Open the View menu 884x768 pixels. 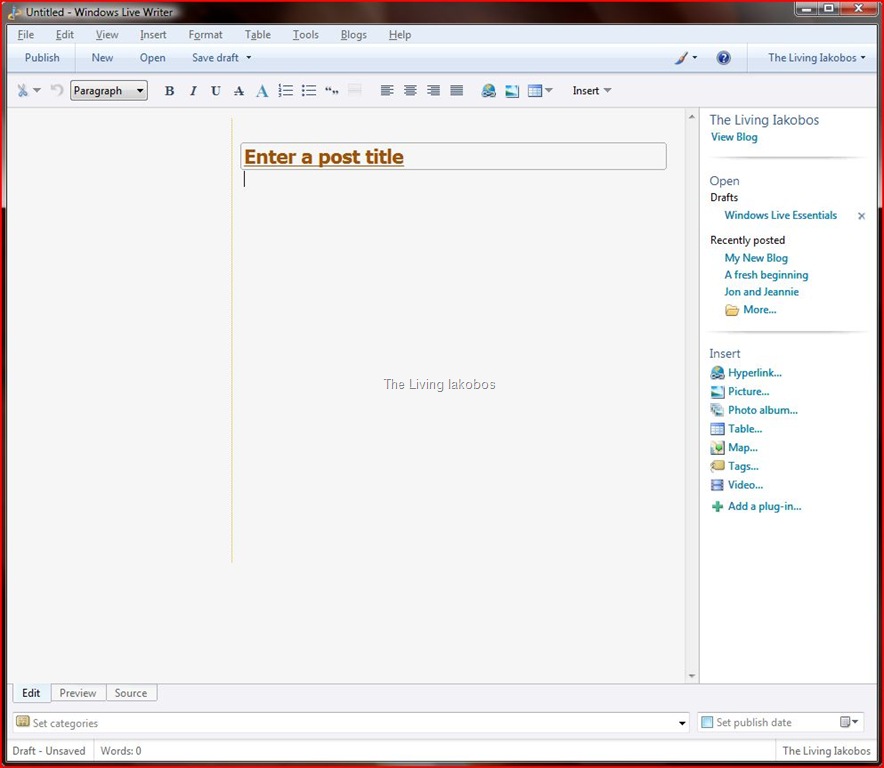[x=107, y=34]
